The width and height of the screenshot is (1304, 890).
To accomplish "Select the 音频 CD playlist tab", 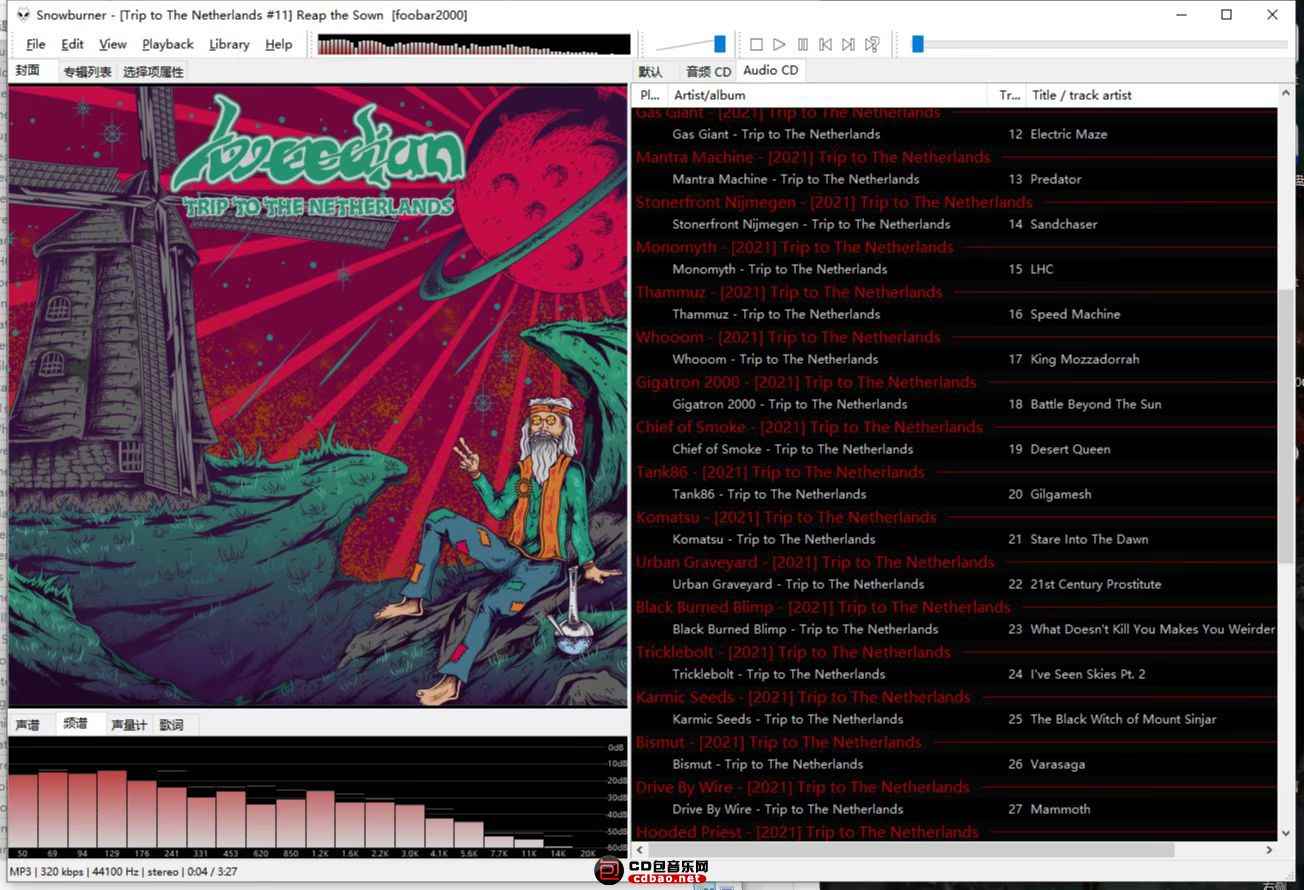I will 708,71.
